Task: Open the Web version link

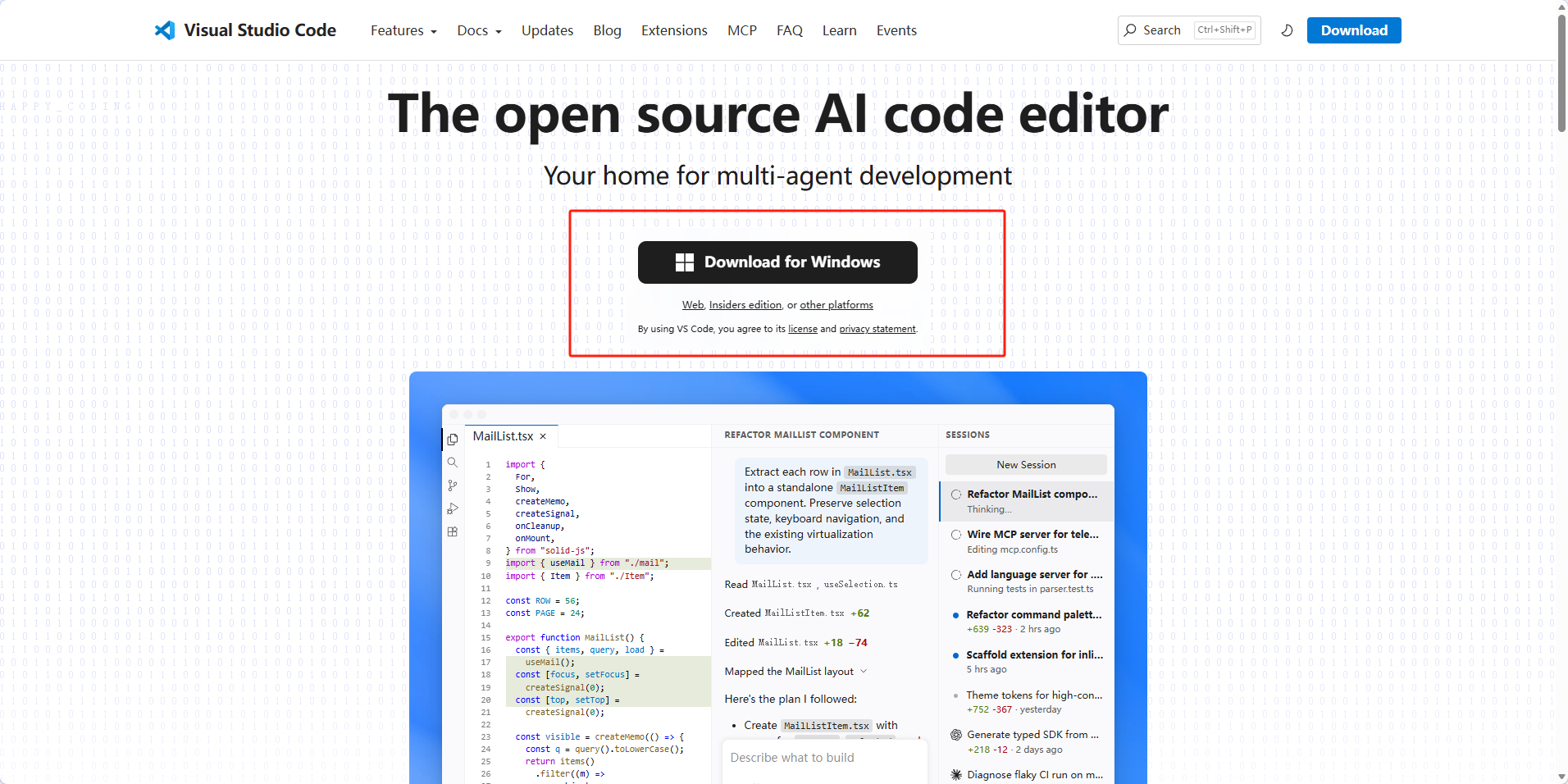Action: 693,305
